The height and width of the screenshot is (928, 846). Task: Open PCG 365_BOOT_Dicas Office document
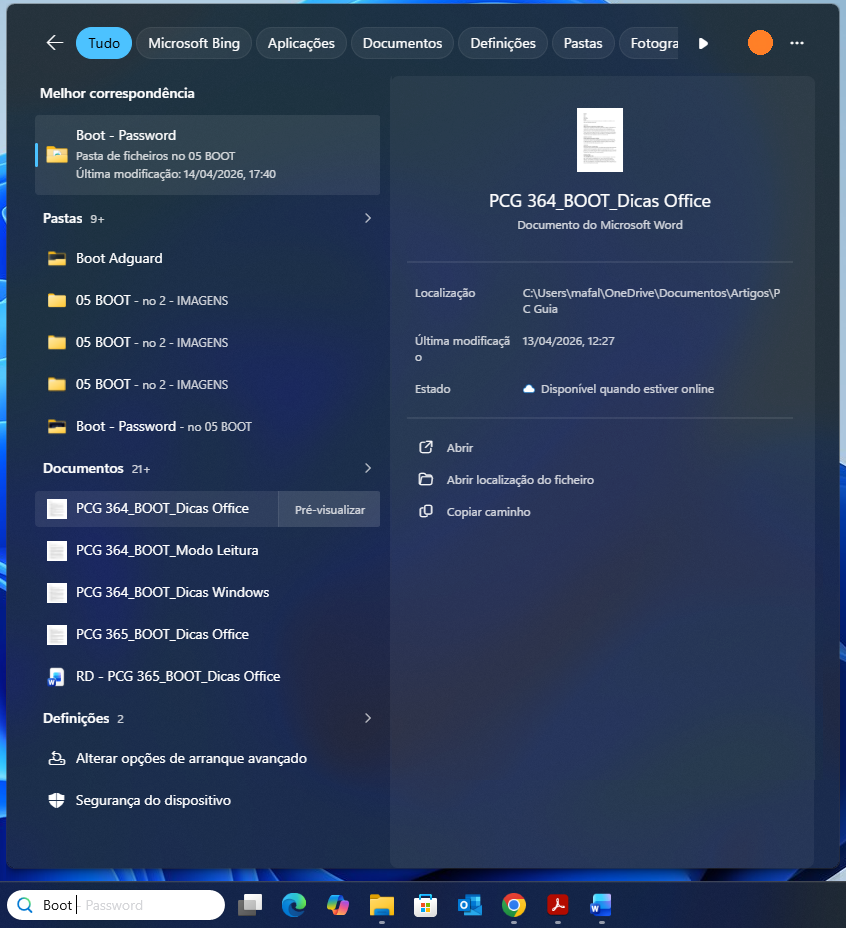pos(207,634)
